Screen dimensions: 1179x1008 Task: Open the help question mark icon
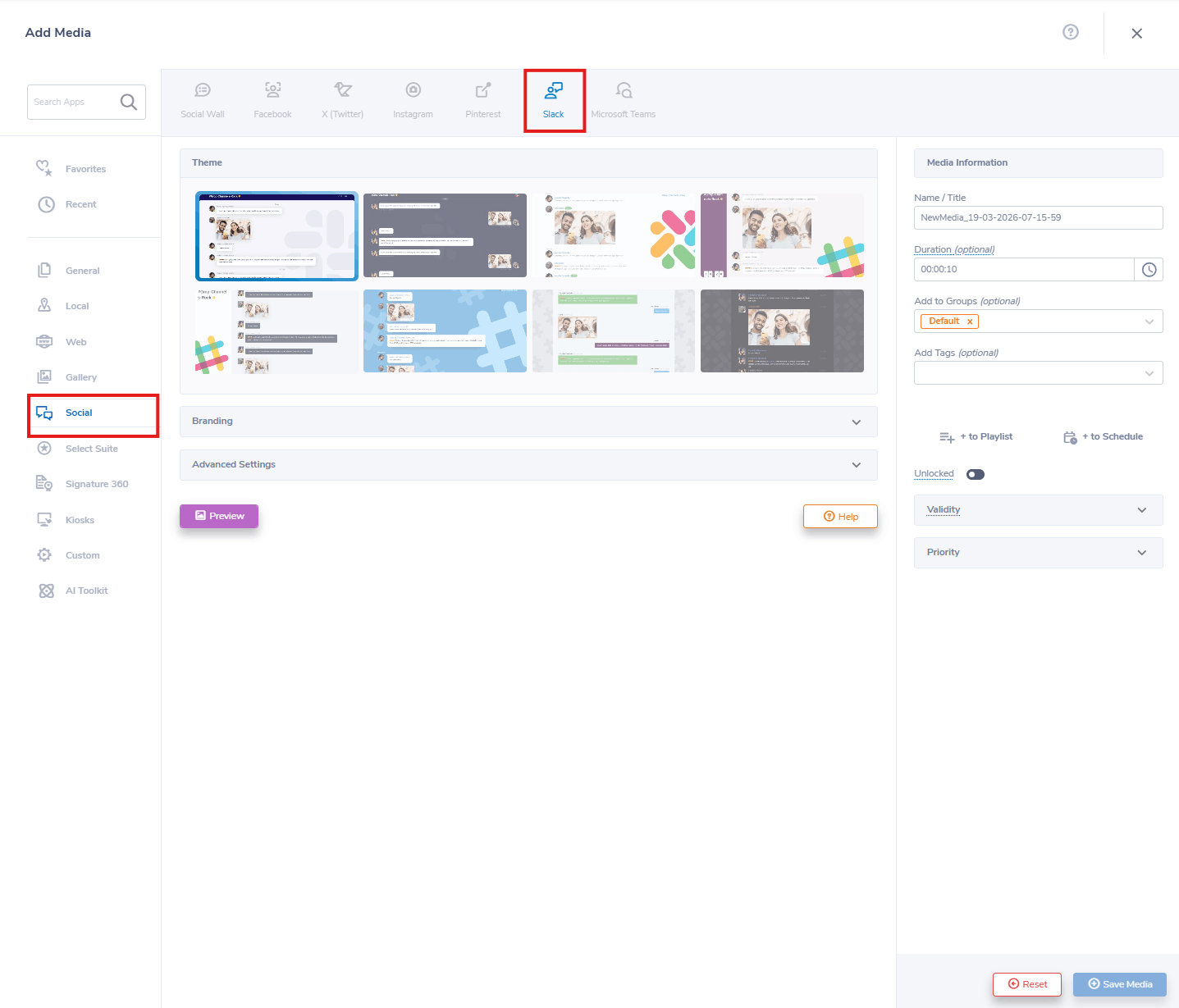click(x=1071, y=32)
